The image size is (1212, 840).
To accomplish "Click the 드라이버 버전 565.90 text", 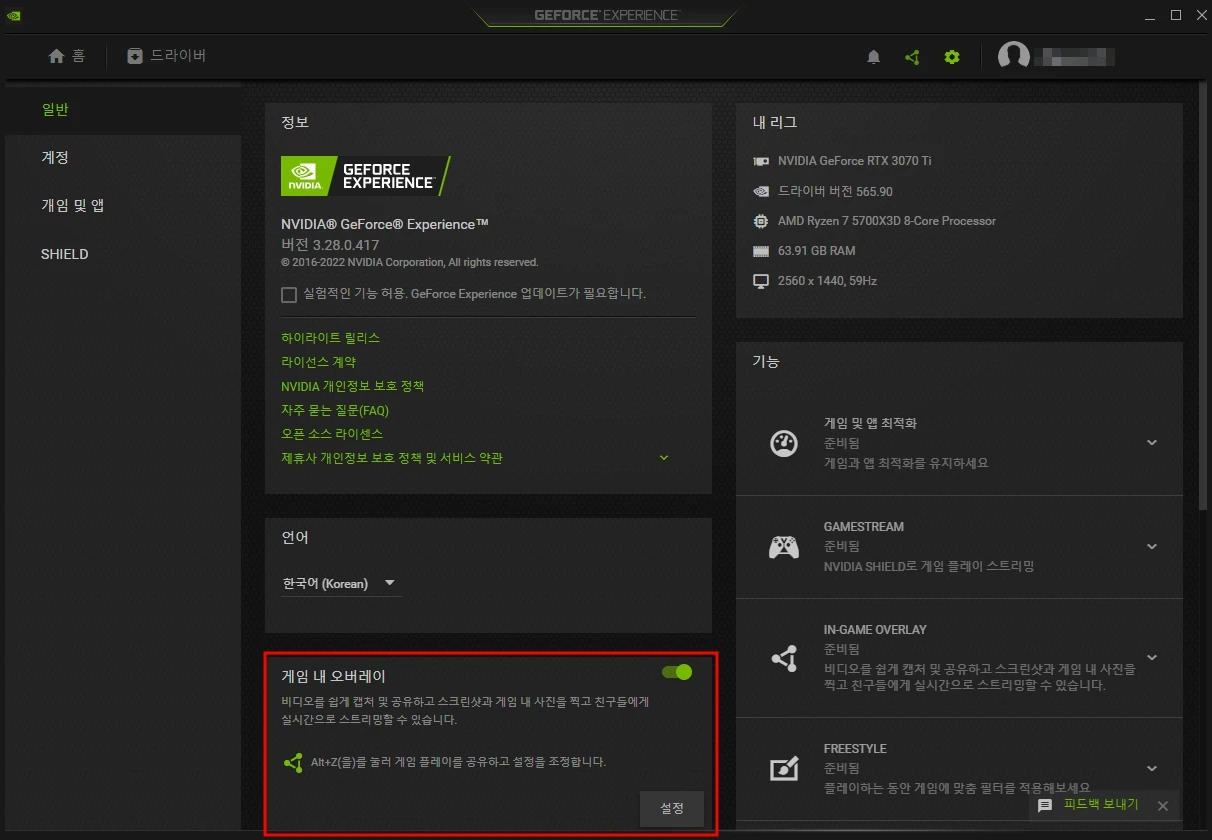I will click(x=836, y=191).
